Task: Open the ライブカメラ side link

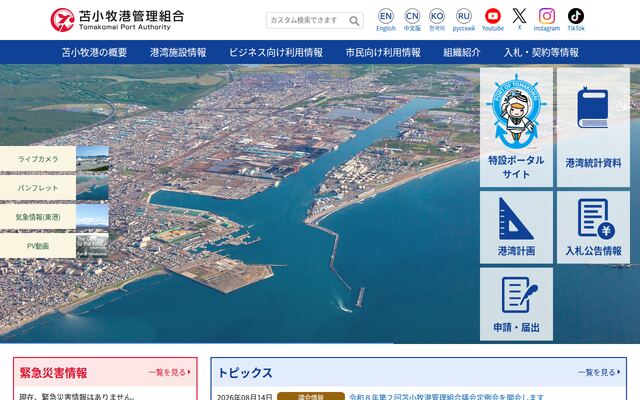Action: coord(38,159)
